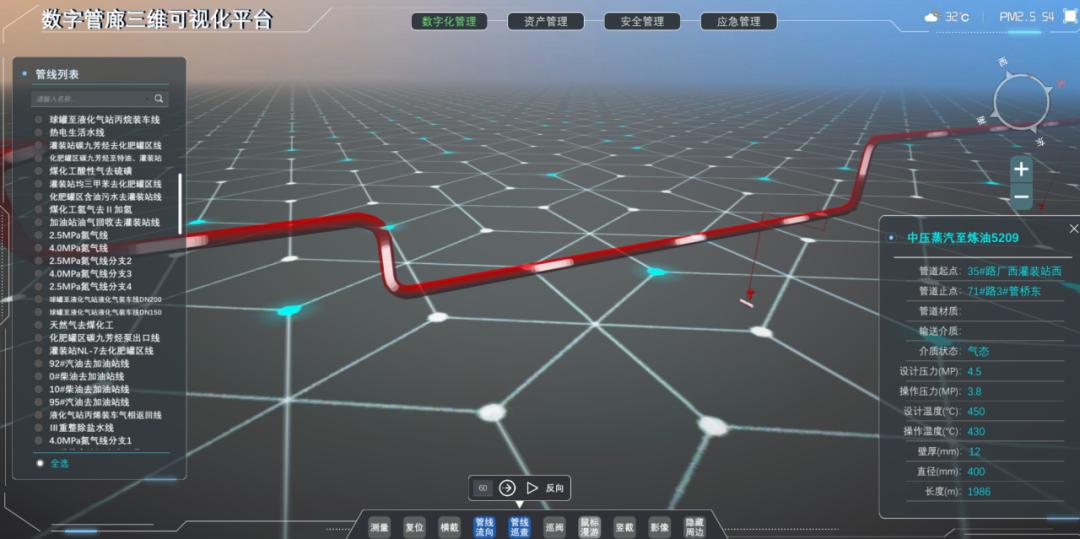Click the 反向 reverse direction button
Image resolution: width=1080 pixels, height=539 pixels.
tap(546, 488)
